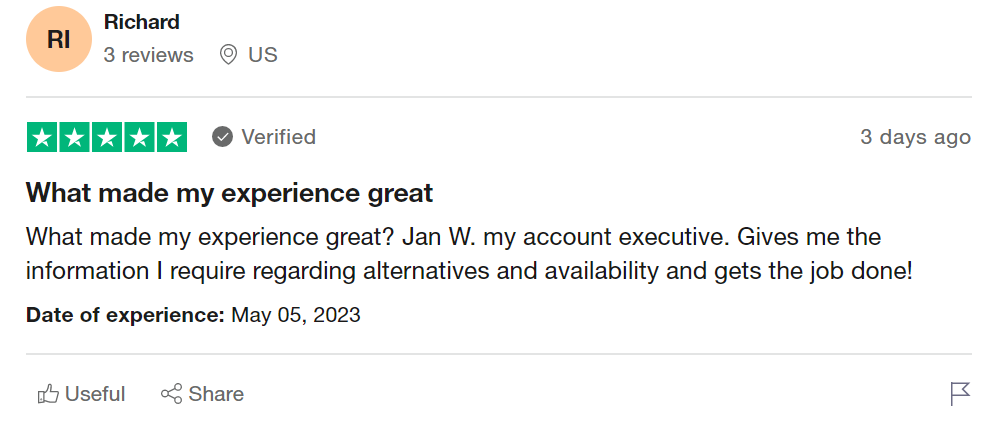Screen dimensions: 998x428
Task: Click the Verified label text
Action: tap(278, 137)
